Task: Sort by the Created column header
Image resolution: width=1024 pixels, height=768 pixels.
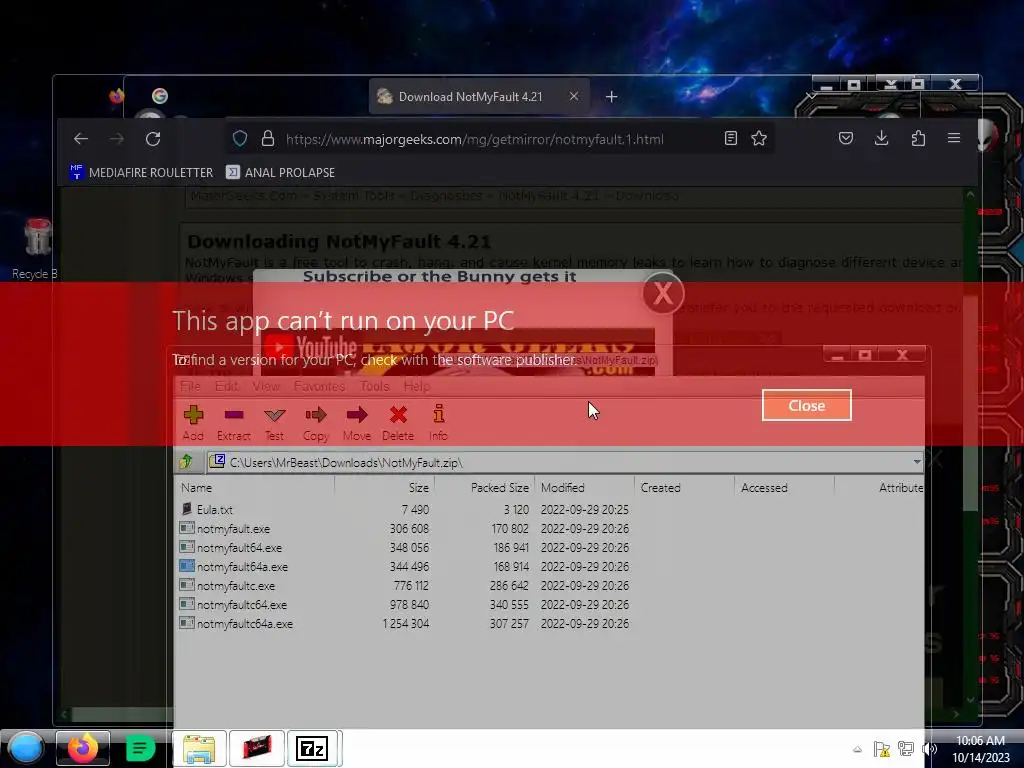Action: coord(684,487)
